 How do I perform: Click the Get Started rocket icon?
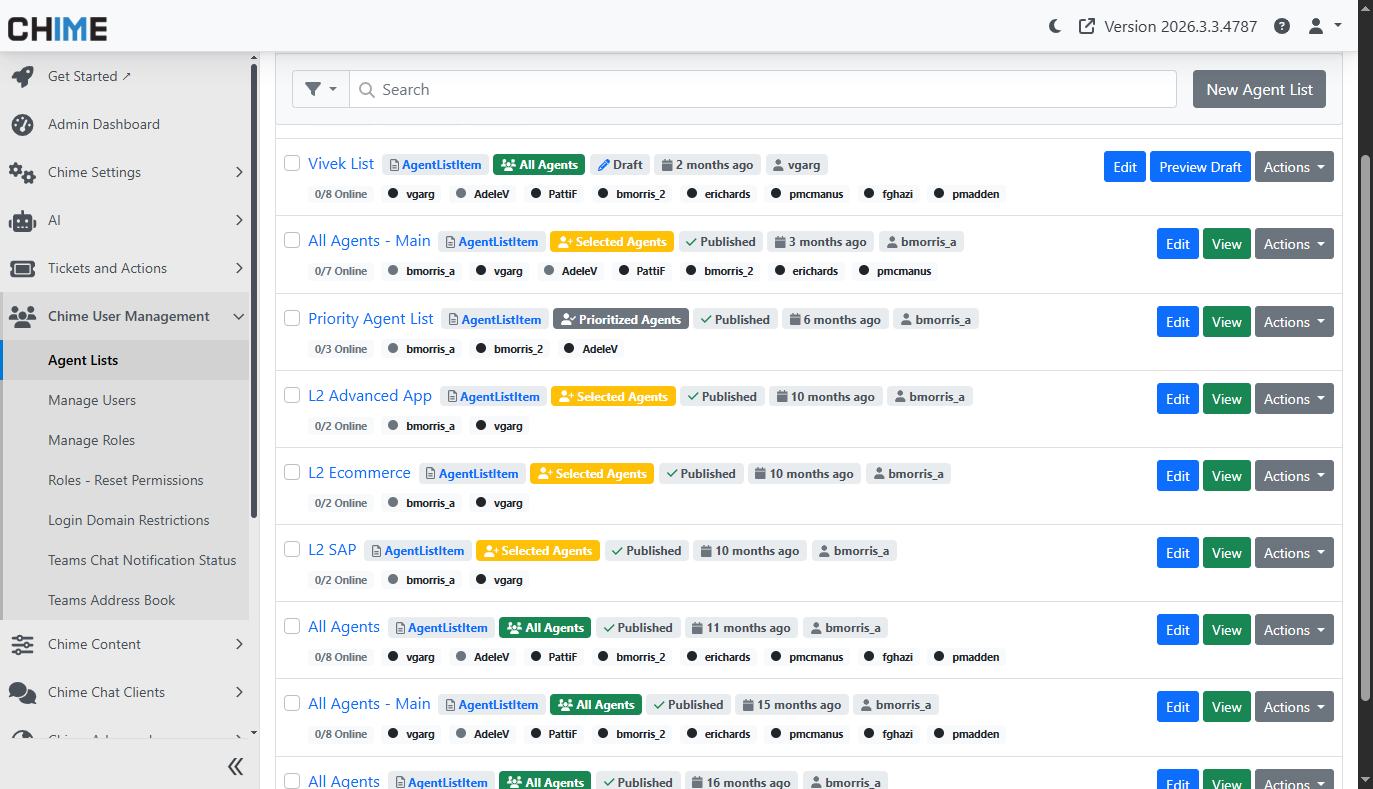(x=22, y=77)
